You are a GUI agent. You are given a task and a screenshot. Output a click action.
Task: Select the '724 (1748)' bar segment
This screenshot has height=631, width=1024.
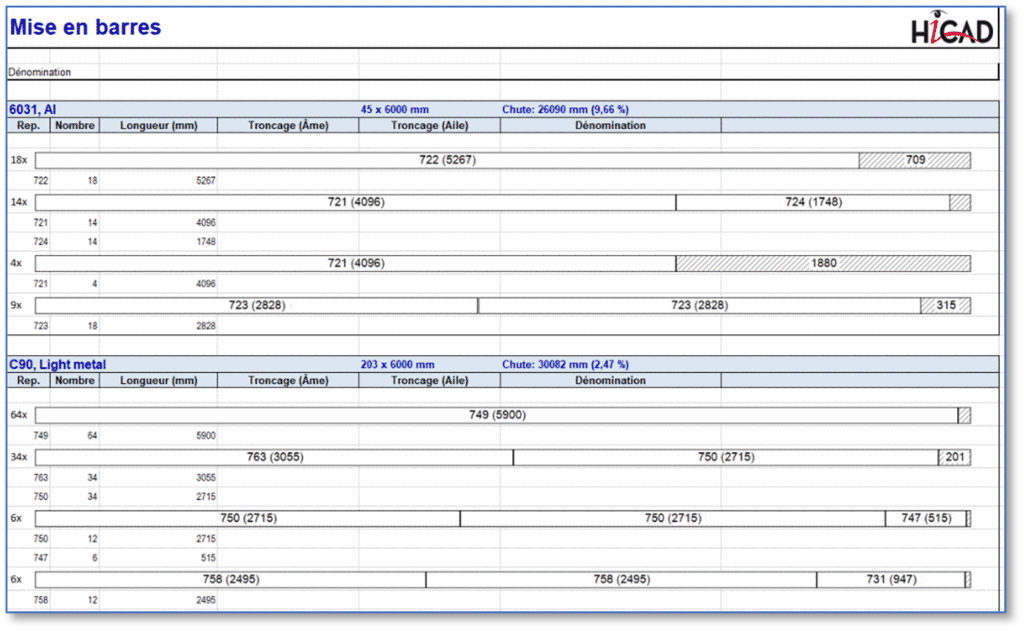[813, 202]
